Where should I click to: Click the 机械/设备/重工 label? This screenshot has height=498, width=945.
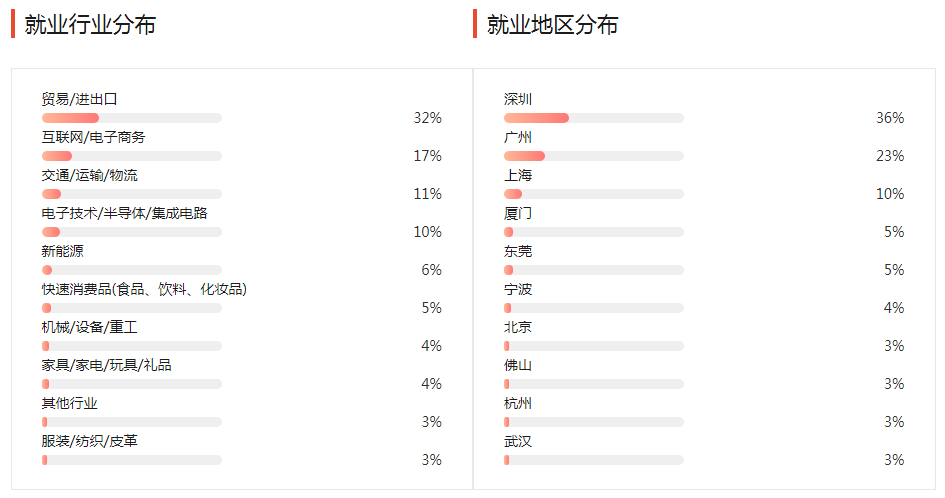tap(89, 327)
